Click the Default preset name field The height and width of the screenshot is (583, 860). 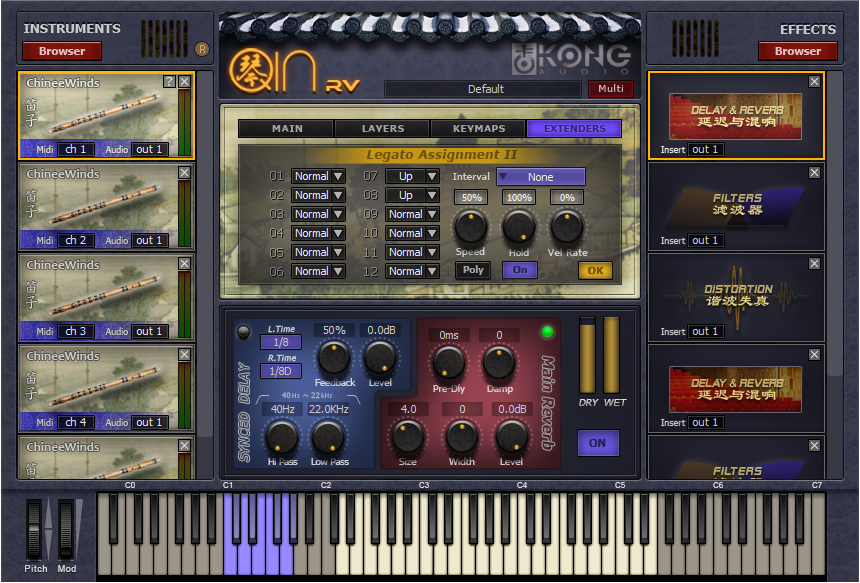(x=483, y=89)
